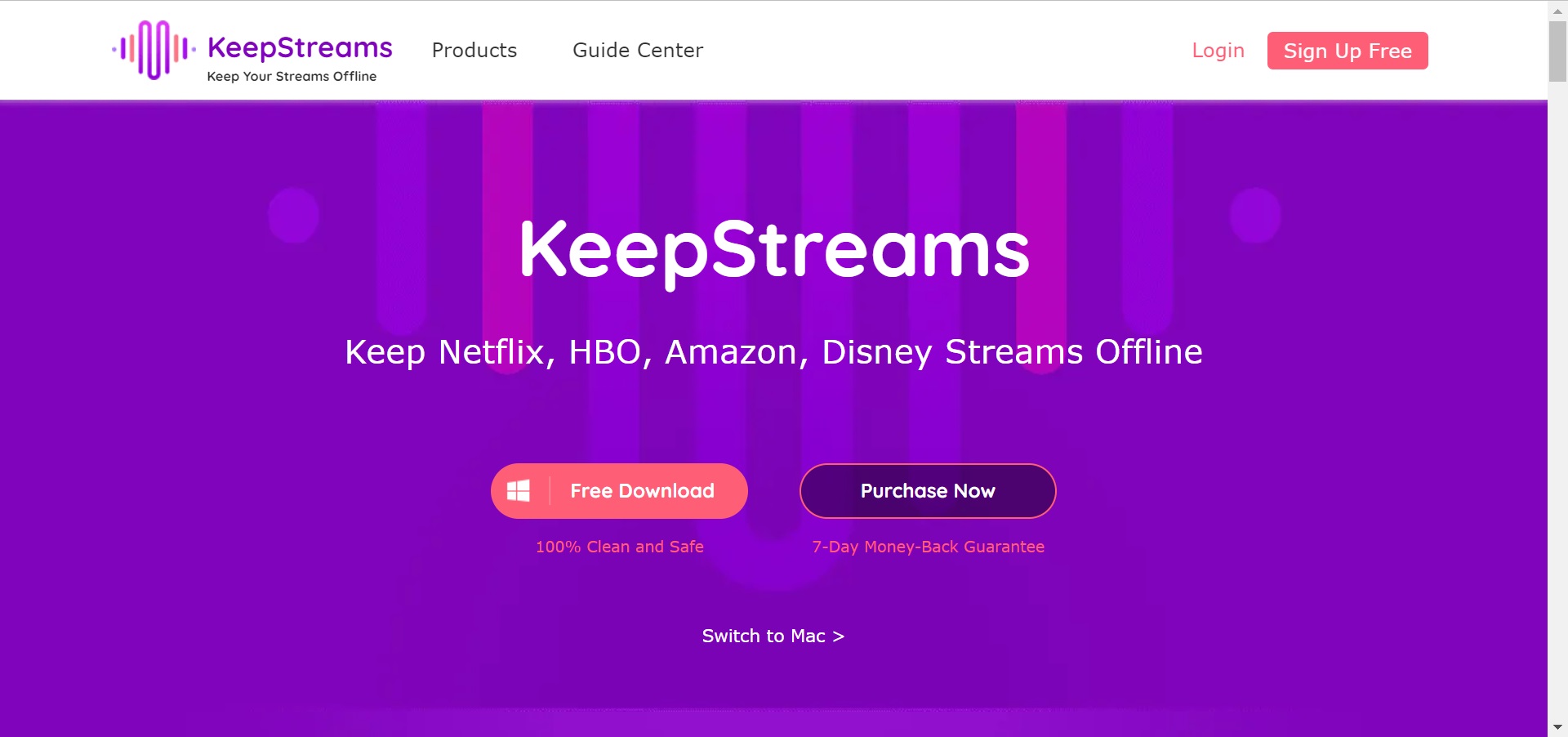Select the Switch to Mac link
The height and width of the screenshot is (737, 1568).
[773, 636]
